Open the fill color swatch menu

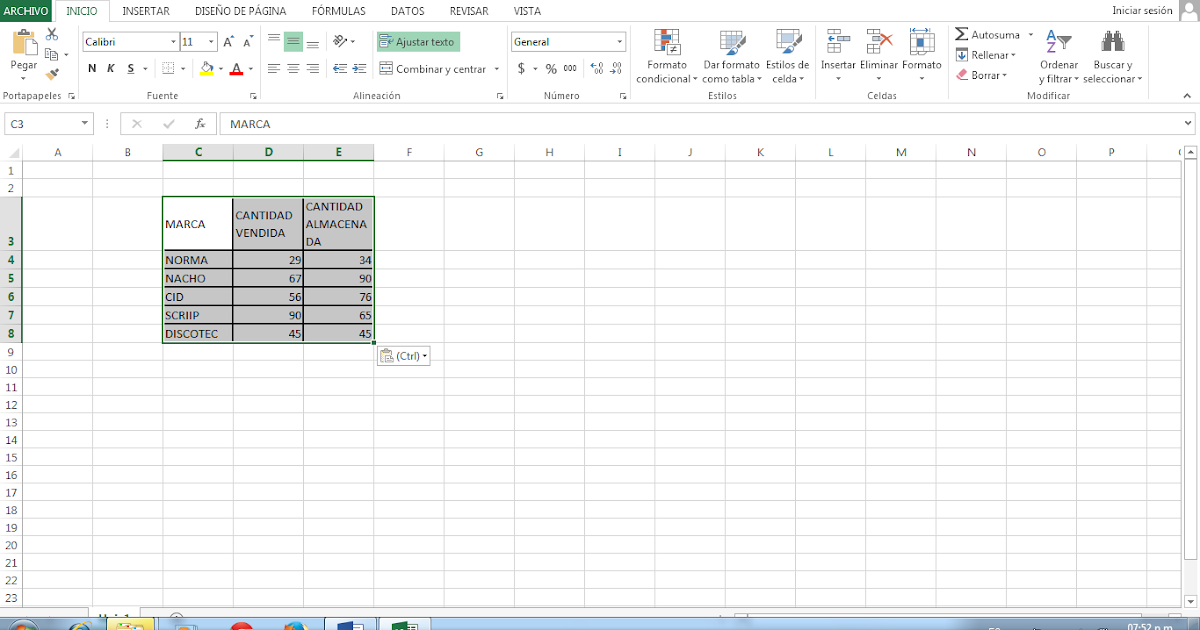207,68
